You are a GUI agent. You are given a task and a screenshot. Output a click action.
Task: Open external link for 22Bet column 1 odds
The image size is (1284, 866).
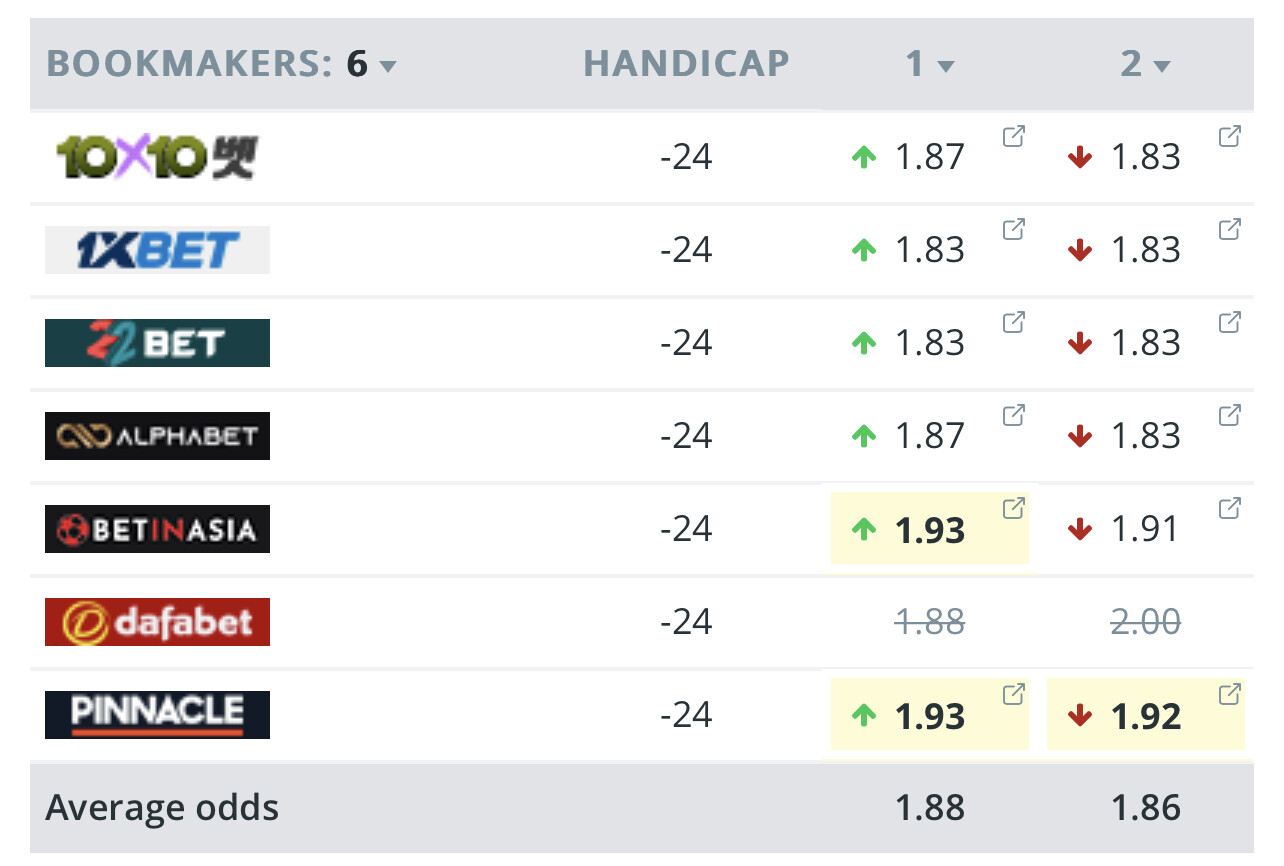pyautogui.click(x=1013, y=323)
